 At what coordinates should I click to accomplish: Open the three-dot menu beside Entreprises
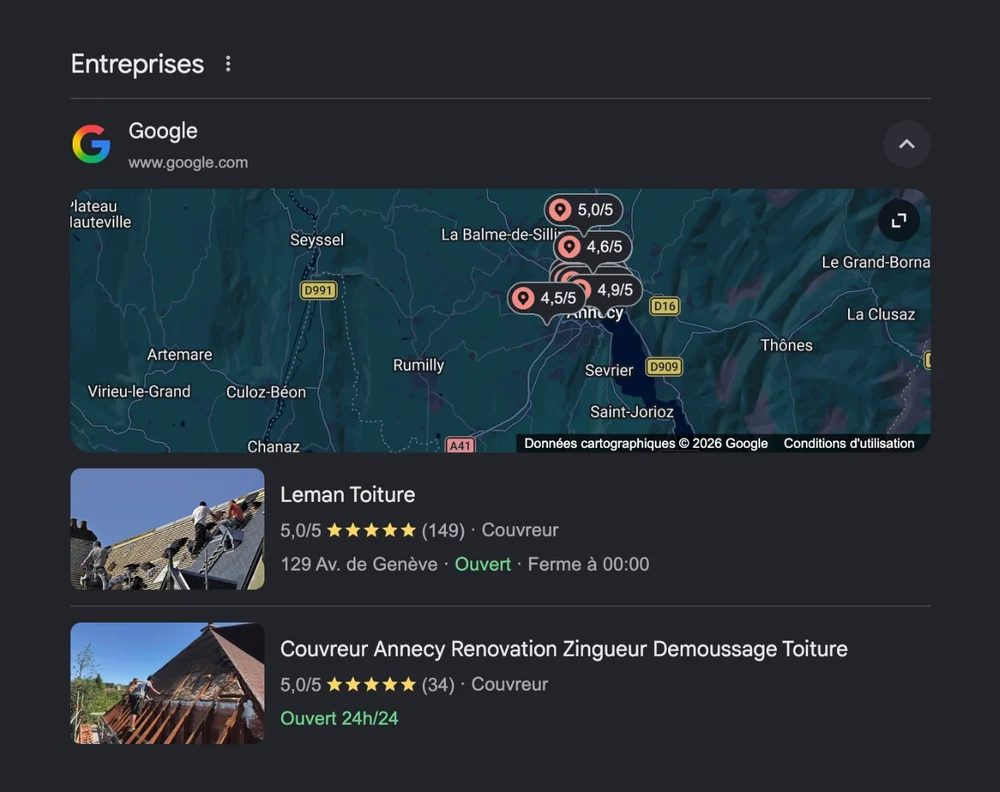click(228, 64)
